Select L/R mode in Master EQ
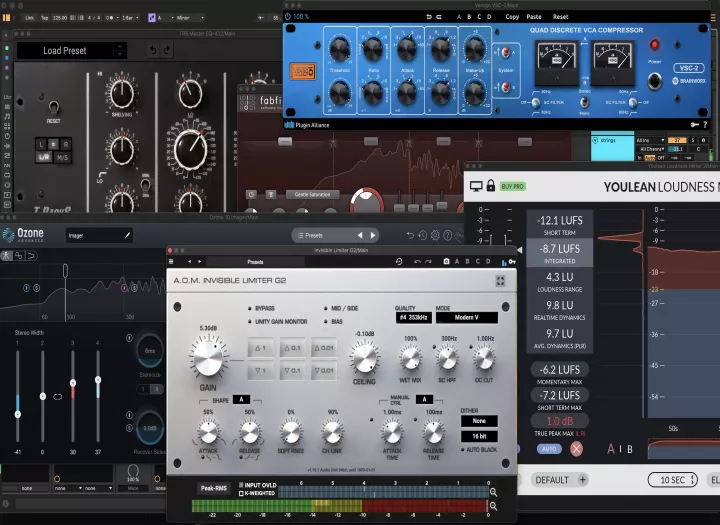 coord(44,157)
